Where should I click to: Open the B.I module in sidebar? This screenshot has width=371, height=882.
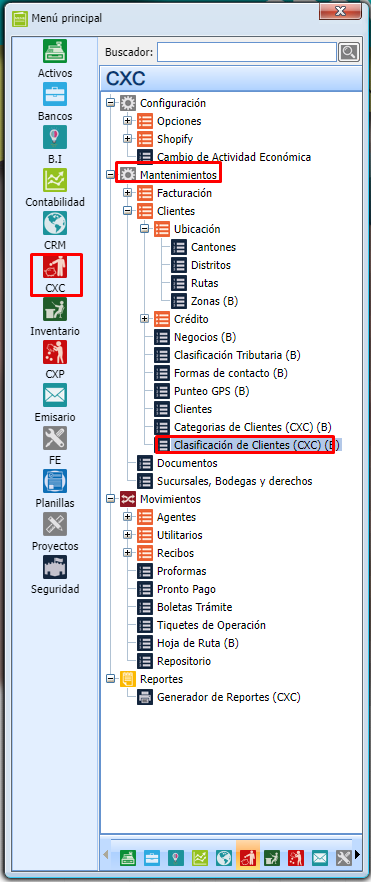[55, 145]
